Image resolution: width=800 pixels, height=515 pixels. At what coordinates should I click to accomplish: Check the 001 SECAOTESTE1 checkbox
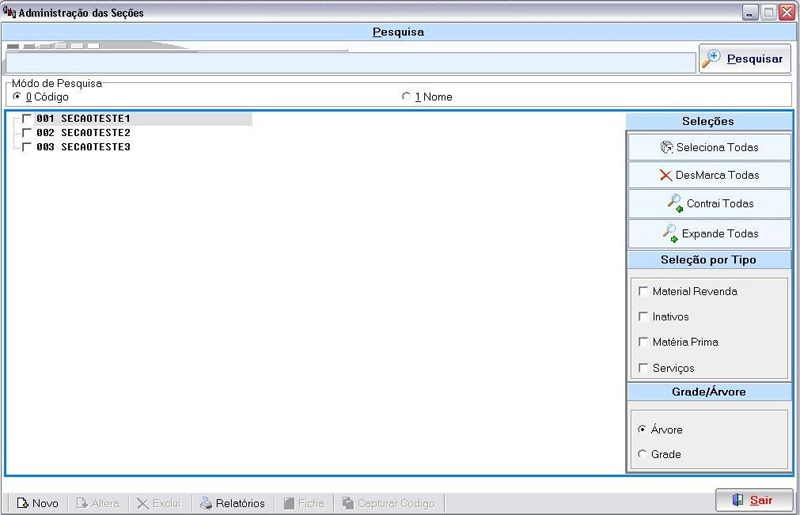coord(27,118)
